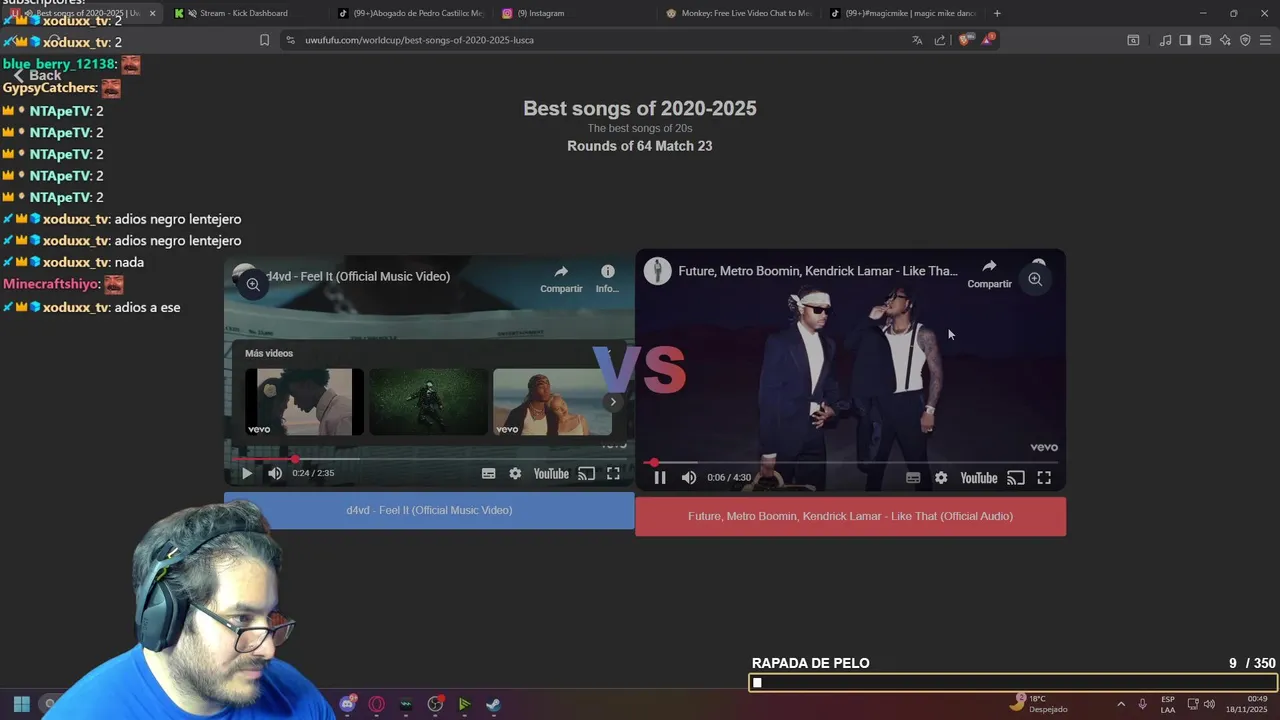The height and width of the screenshot is (720, 1280).
Task: Open system volume speaker icon in tray
Action: coord(1210,704)
